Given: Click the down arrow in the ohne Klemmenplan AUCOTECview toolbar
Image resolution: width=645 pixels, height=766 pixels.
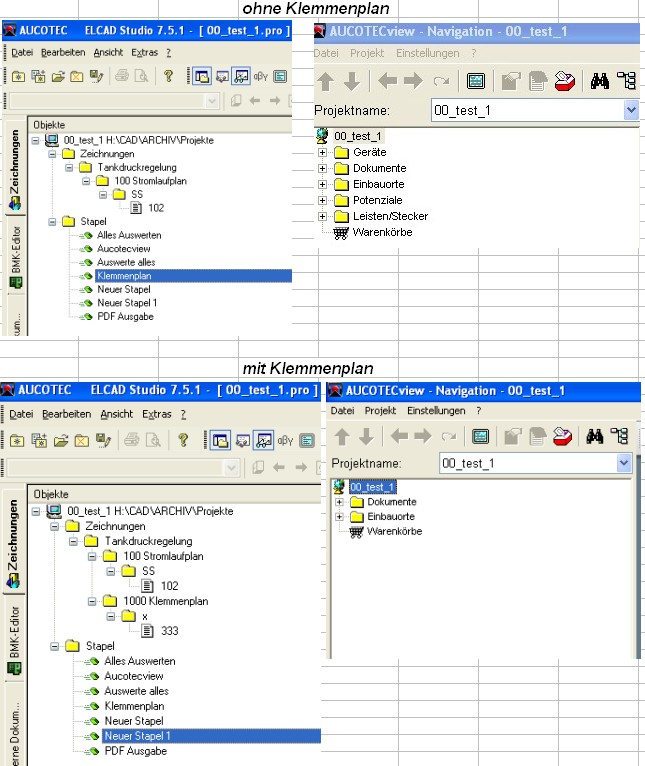Looking at the screenshot, I should tap(352, 81).
